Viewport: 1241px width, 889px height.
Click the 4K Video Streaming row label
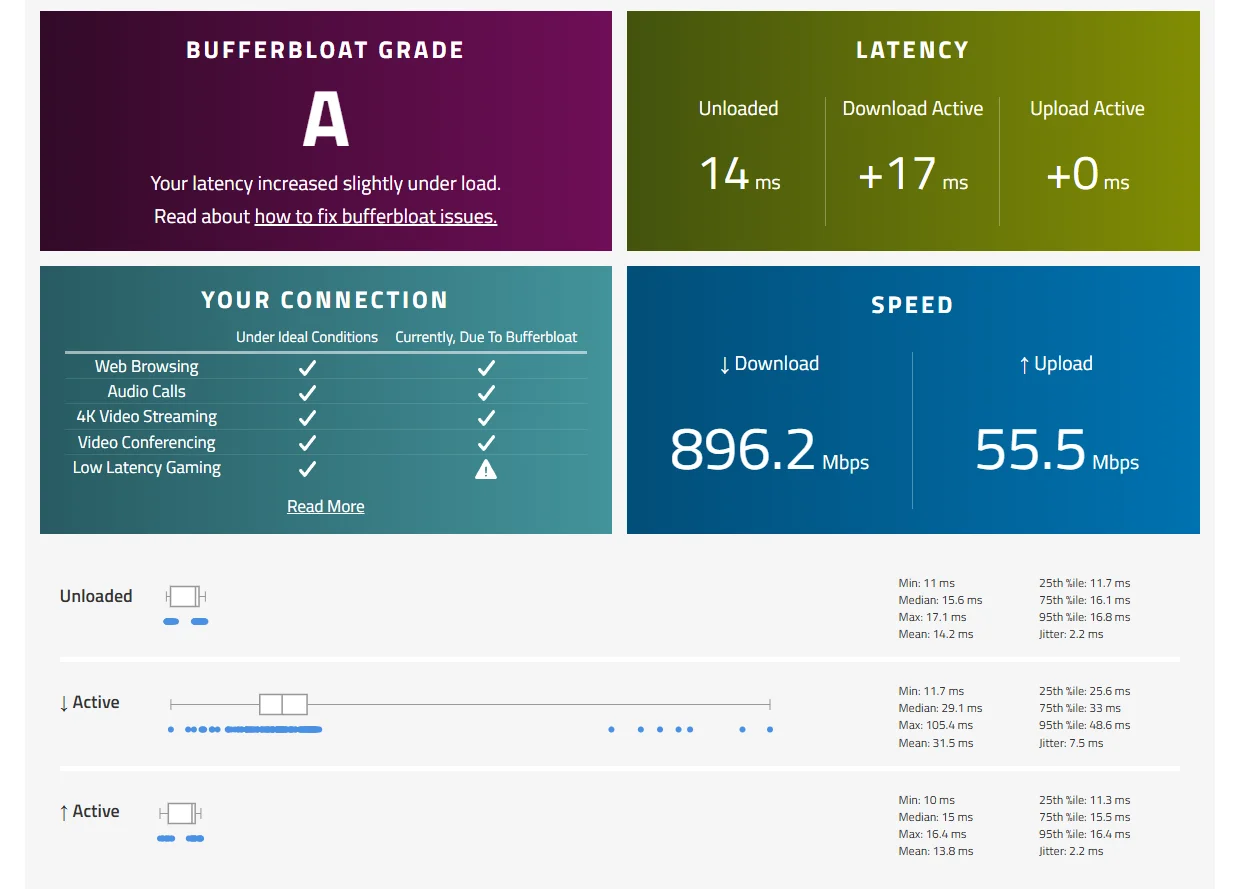[147, 417]
